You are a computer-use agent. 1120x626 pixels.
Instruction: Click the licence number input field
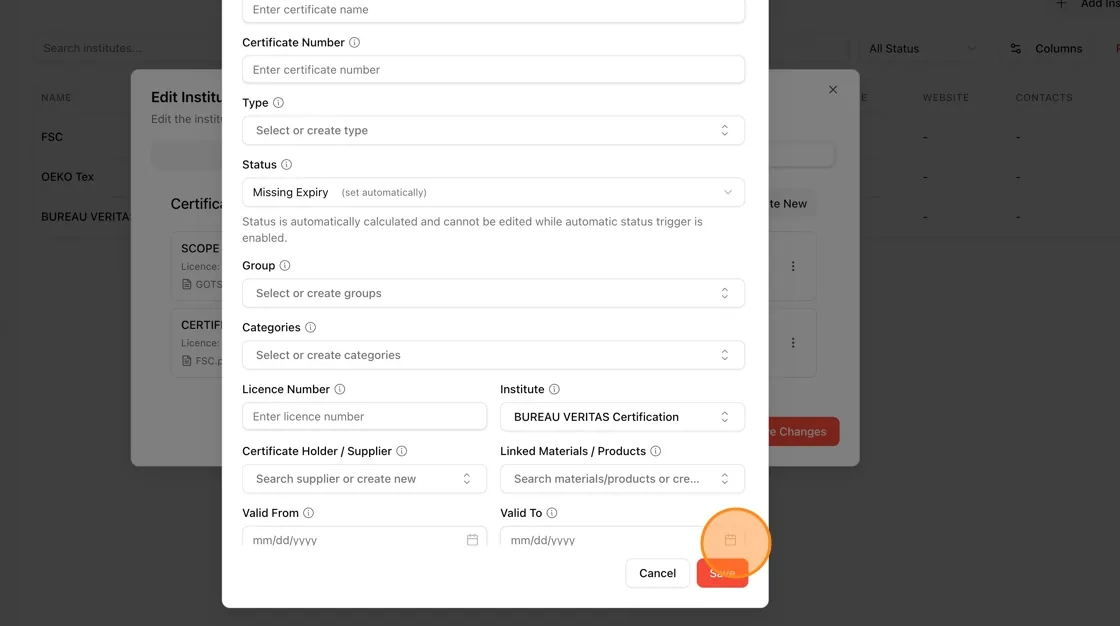(364, 417)
